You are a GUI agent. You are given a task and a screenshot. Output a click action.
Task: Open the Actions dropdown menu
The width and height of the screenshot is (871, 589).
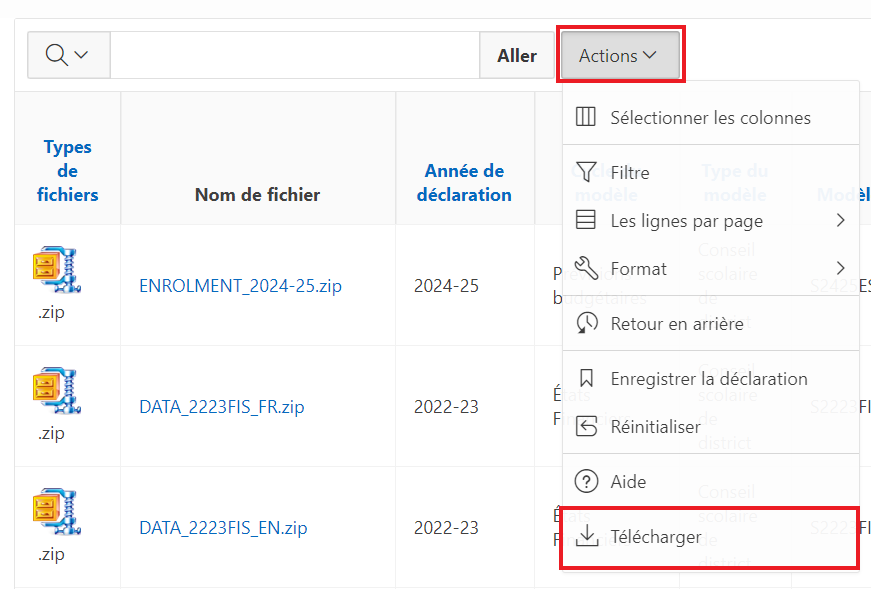click(618, 56)
